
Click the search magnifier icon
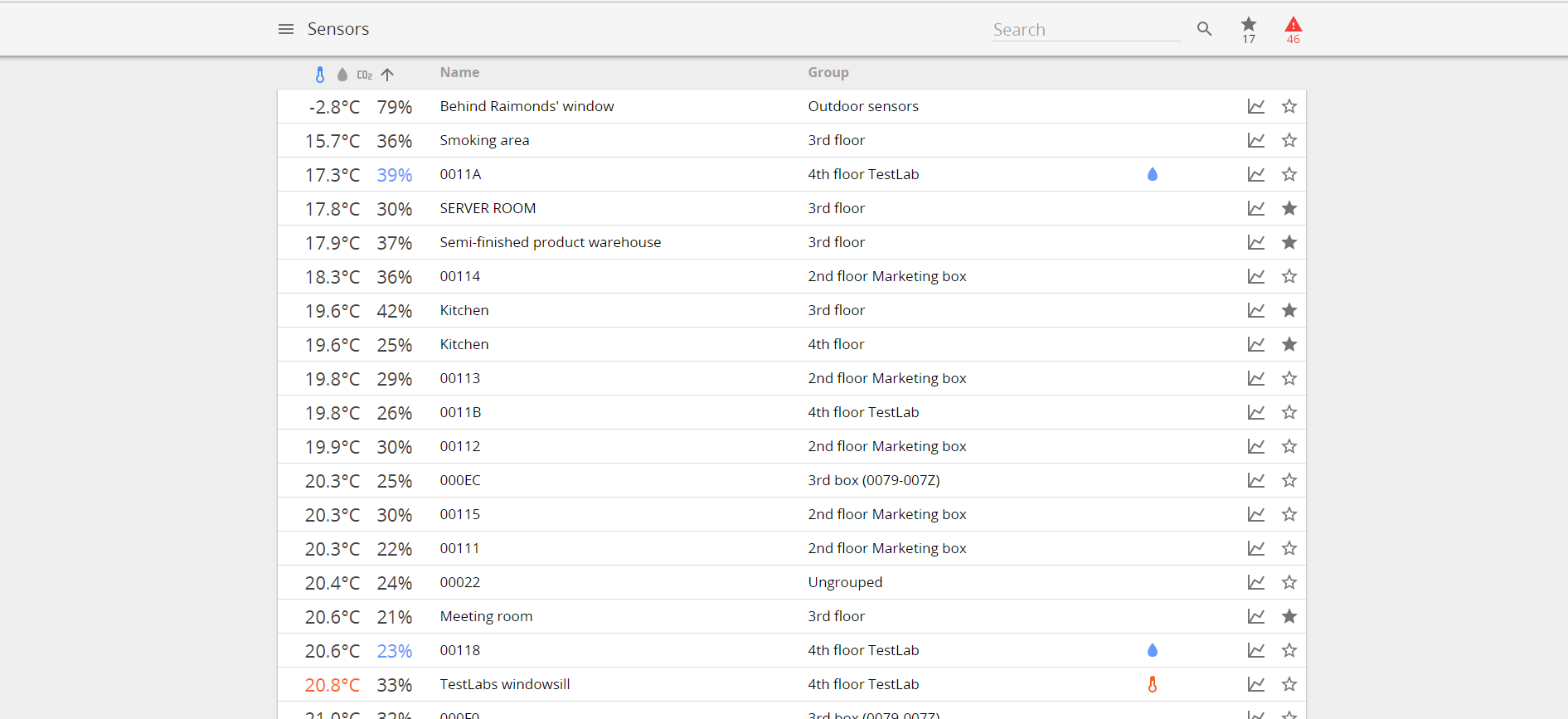pos(1205,29)
